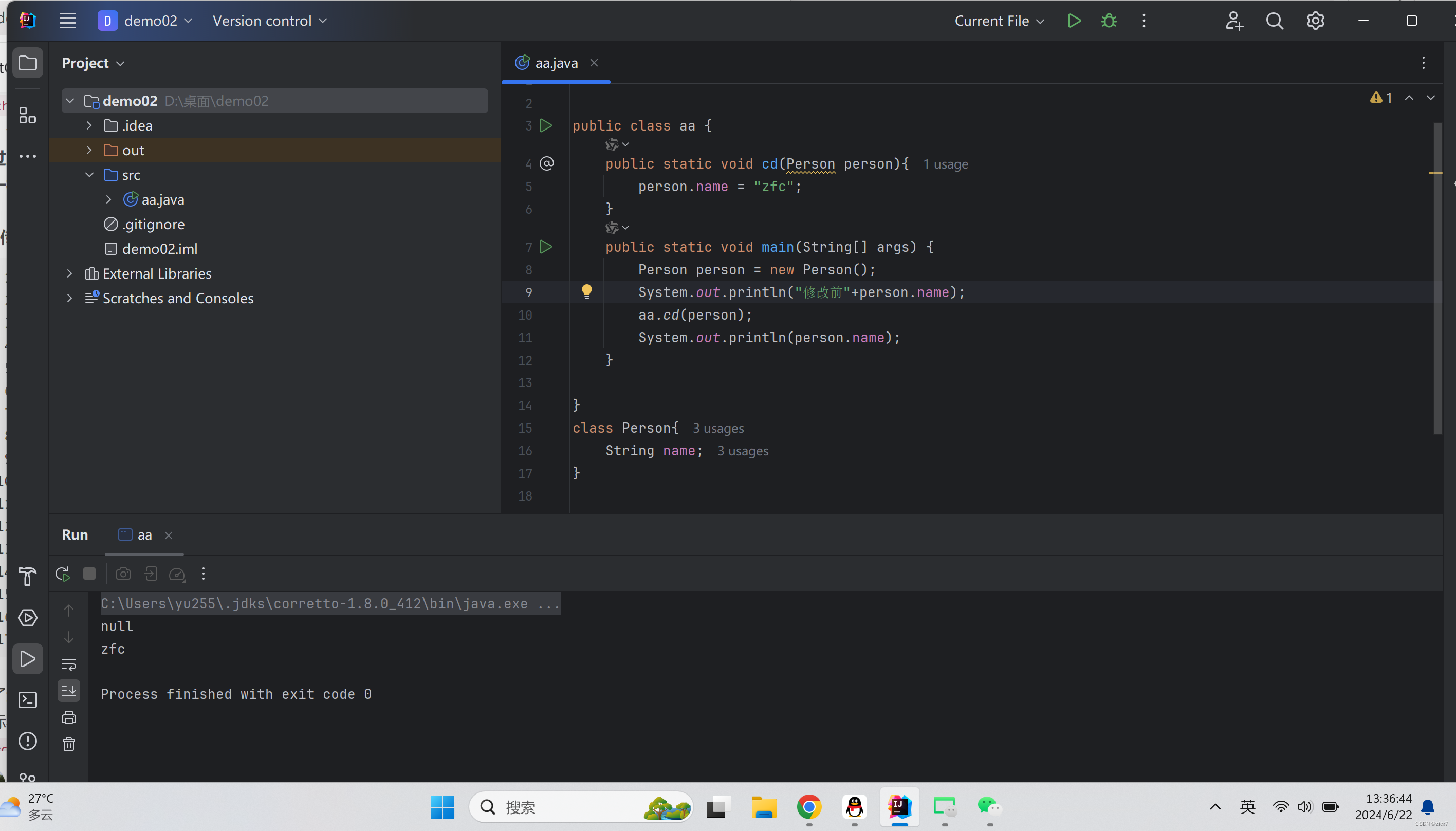Expand the out folder in project tree

tap(89, 150)
